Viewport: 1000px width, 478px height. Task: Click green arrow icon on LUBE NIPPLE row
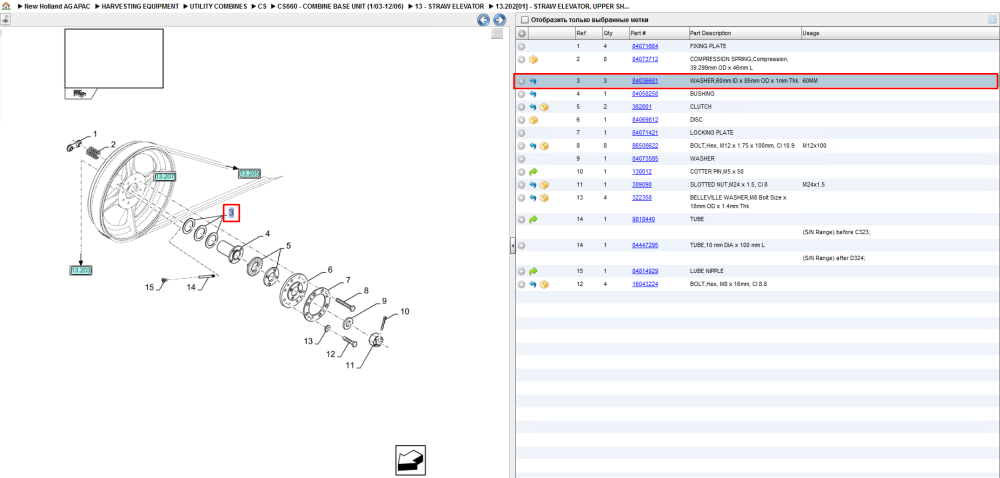coord(534,271)
